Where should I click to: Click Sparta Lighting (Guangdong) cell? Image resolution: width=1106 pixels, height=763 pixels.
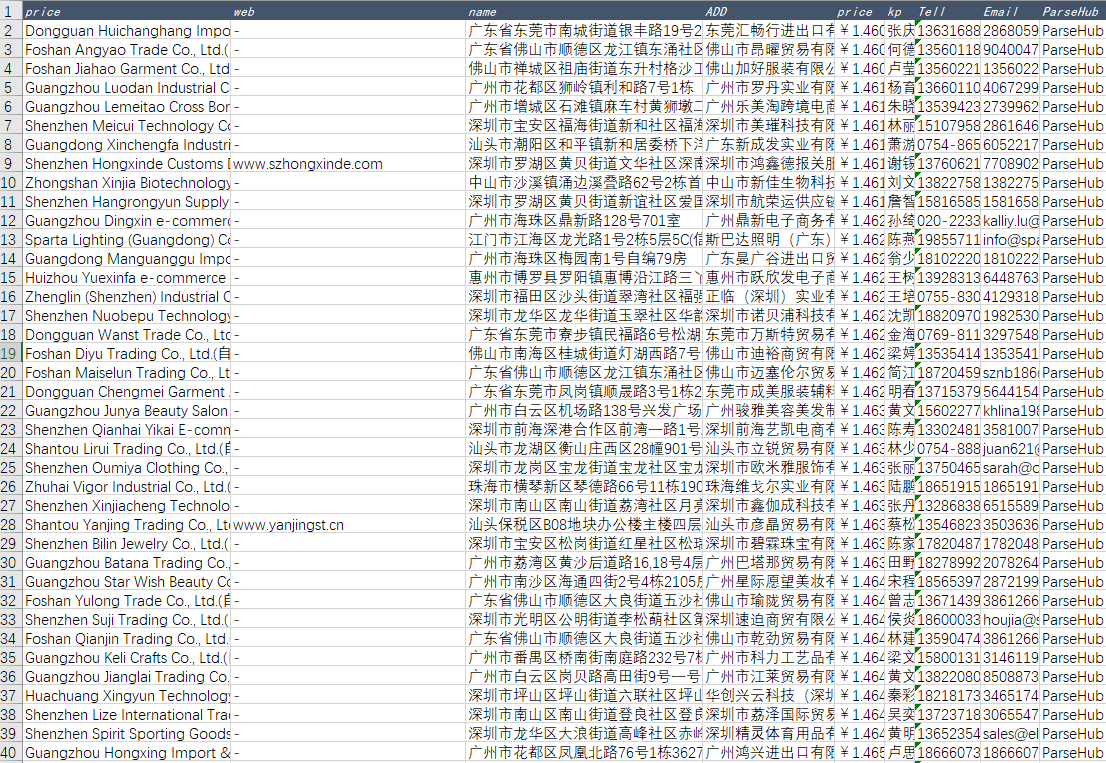point(127,240)
